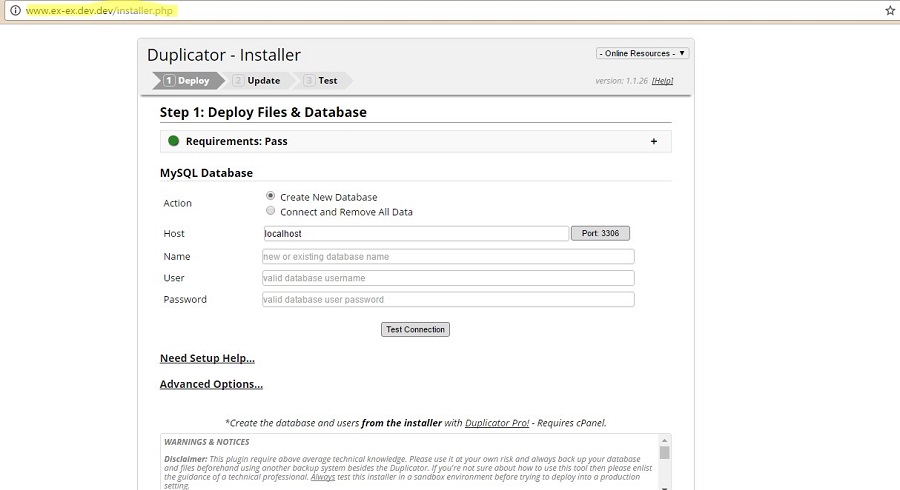The width and height of the screenshot is (900, 490).
Task: Select Connect and Remove All Data option
Action: click(270, 211)
